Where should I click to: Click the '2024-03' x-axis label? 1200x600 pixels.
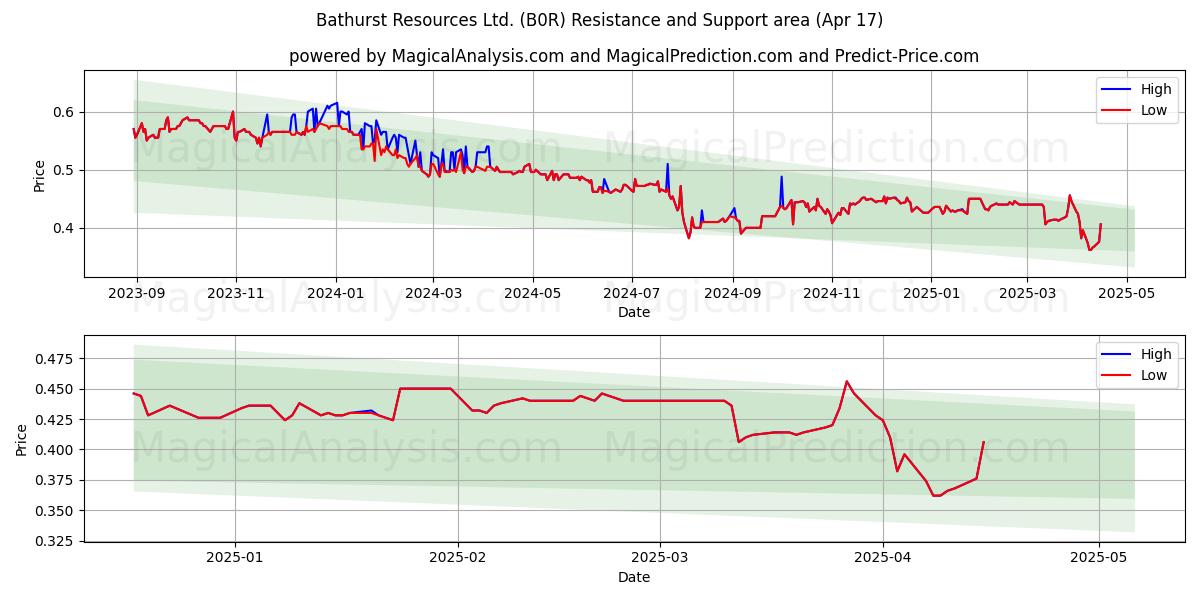coord(433,293)
